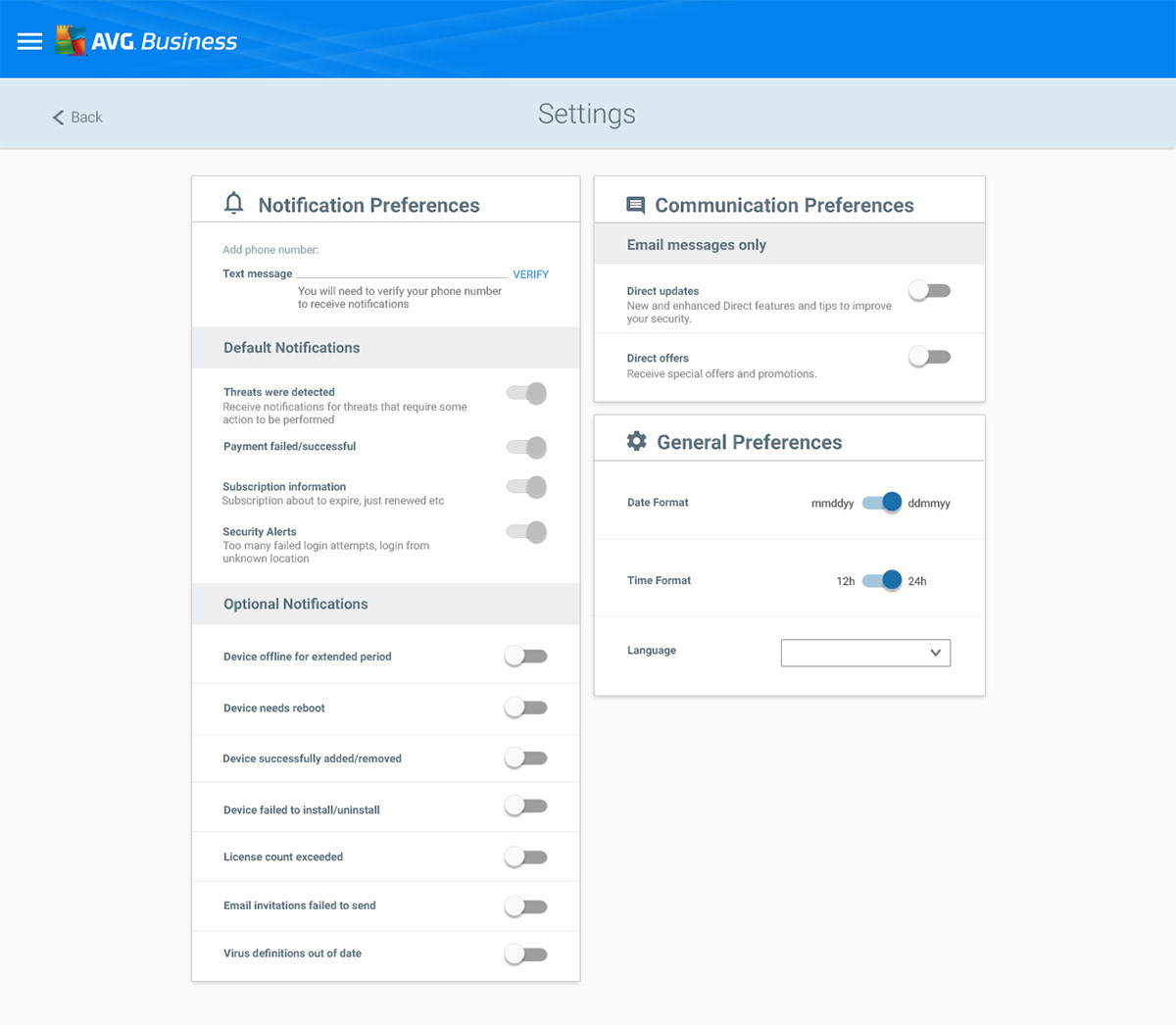Switch the Date Format toggle
This screenshot has height=1025, width=1176.
coord(882,502)
